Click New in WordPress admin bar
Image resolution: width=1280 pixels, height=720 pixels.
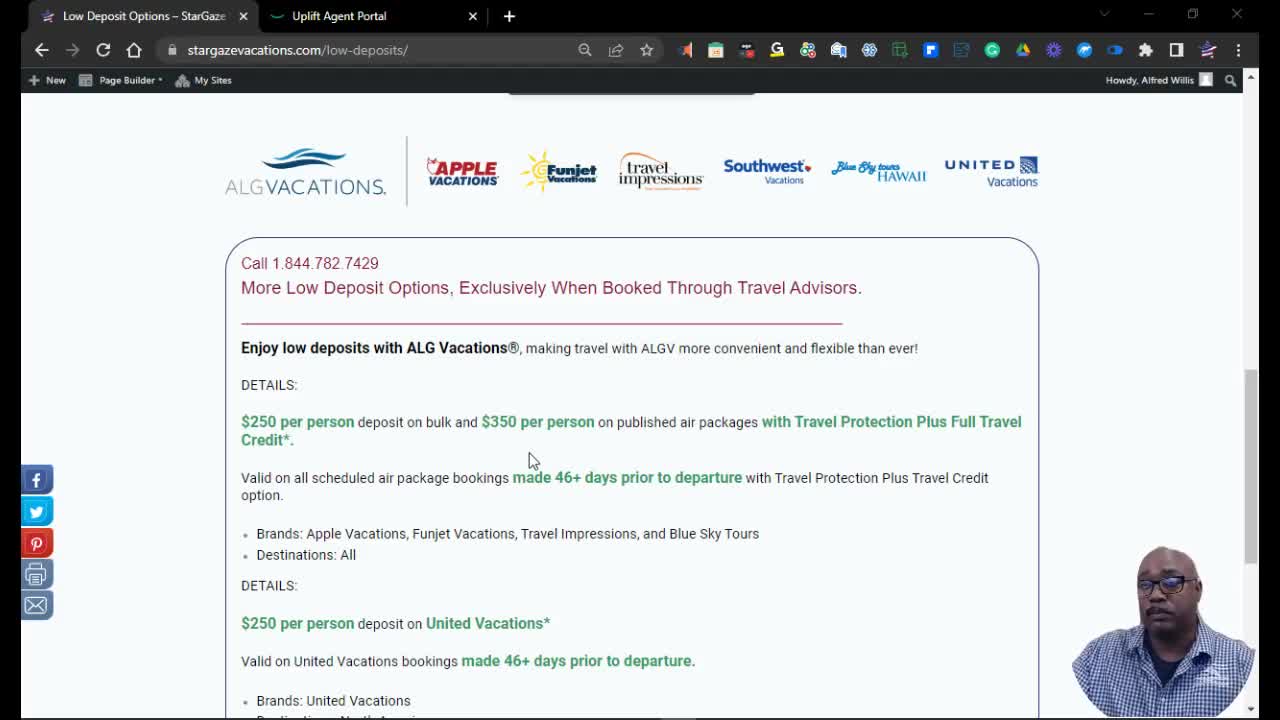click(x=47, y=80)
